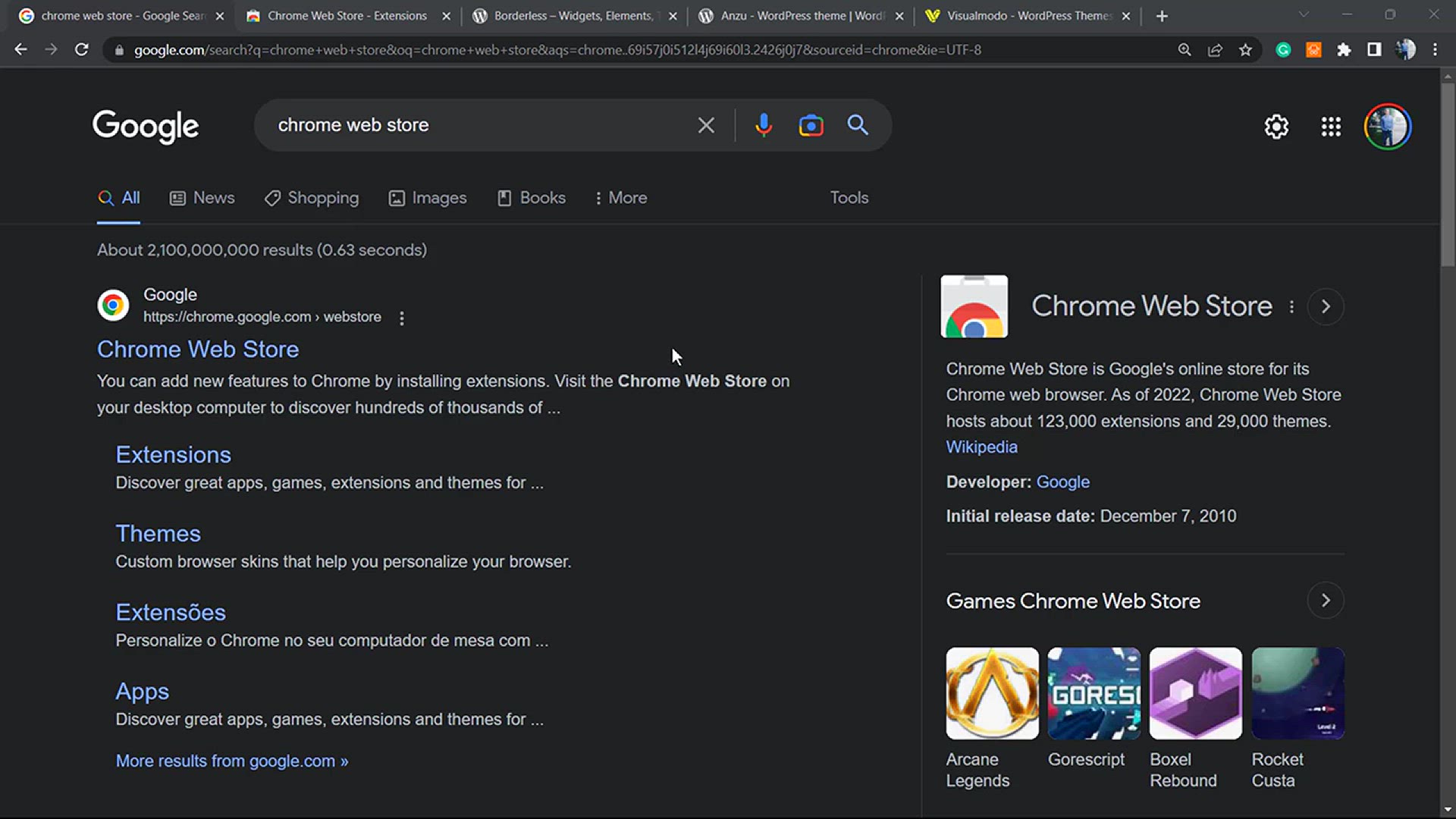The width and height of the screenshot is (1456, 819).
Task: Open the Grammarly extension icon
Action: coord(1283,50)
